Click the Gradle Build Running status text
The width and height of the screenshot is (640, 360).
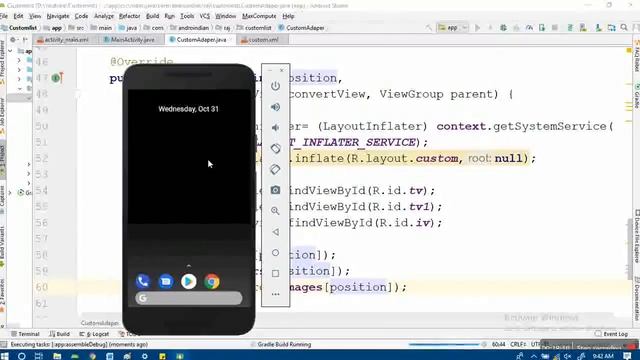point(284,344)
